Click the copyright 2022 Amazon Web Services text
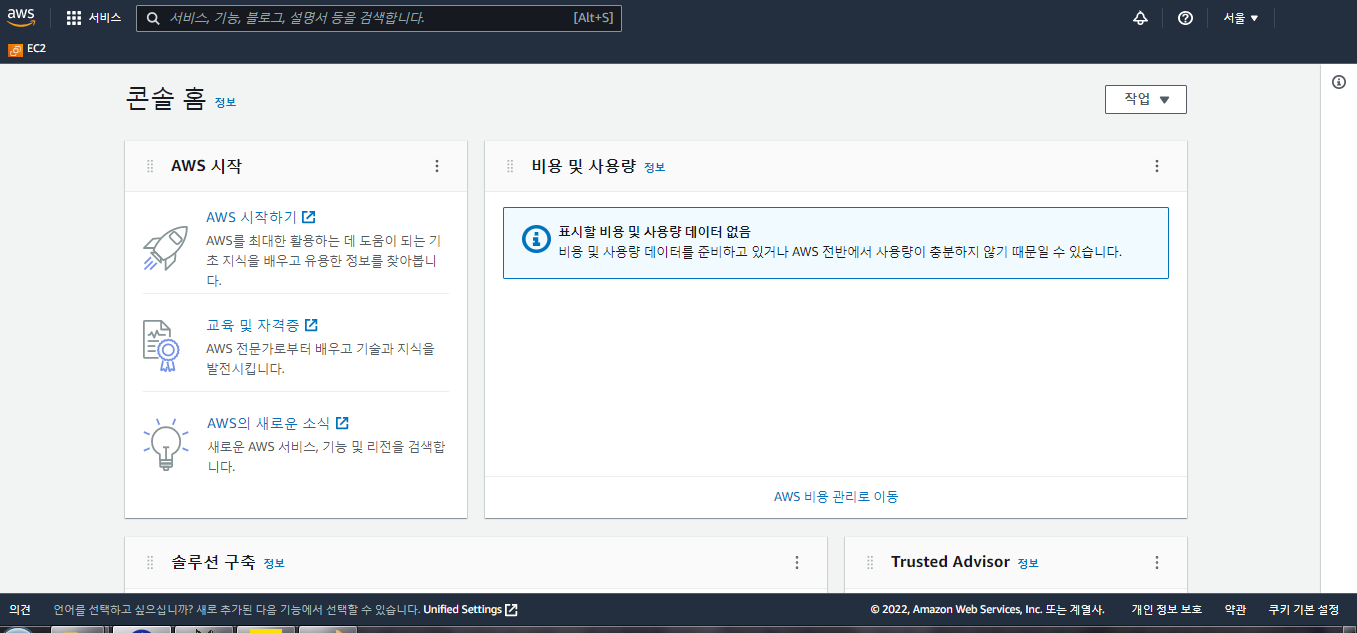The image size is (1357, 633). pos(987,610)
